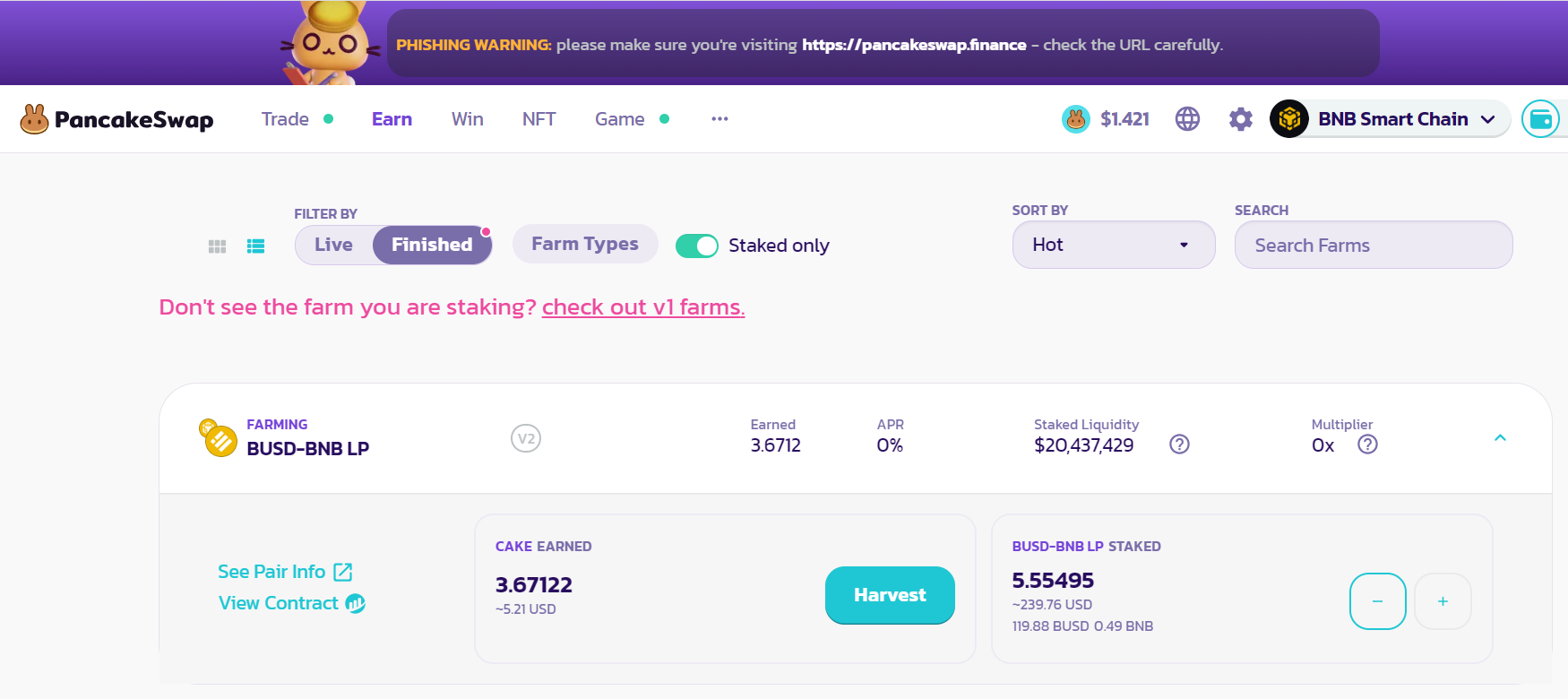Screen dimensions: 1568x699
Task: Show Staked Liquidity help tooltip
Action: coord(1179,444)
